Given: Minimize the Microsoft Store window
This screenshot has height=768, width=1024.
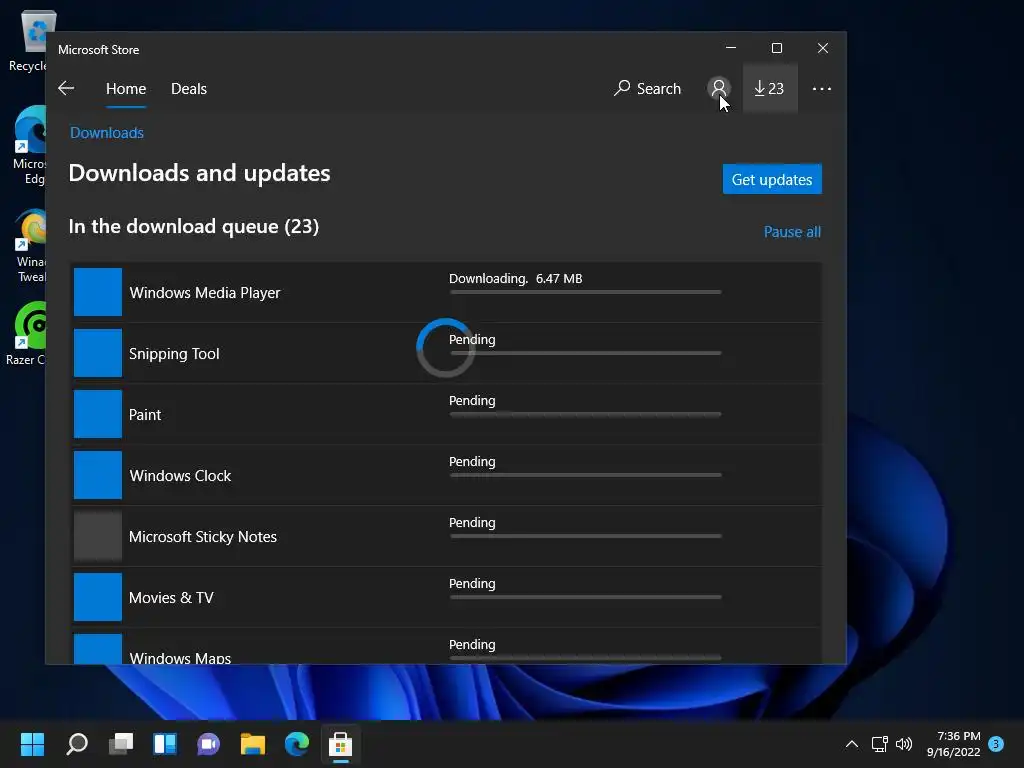Looking at the screenshot, I should (x=731, y=48).
